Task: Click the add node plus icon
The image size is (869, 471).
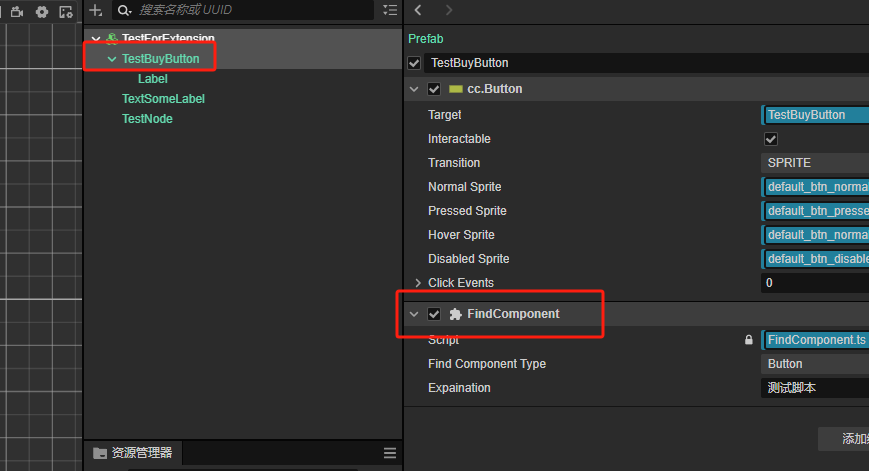Action: (x=95, y=10)
